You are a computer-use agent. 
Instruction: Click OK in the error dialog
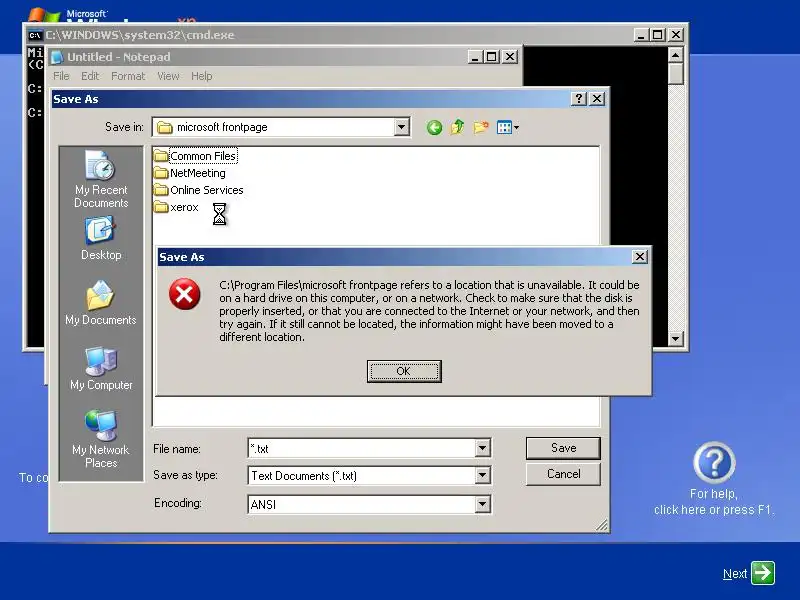coord(404,371)
